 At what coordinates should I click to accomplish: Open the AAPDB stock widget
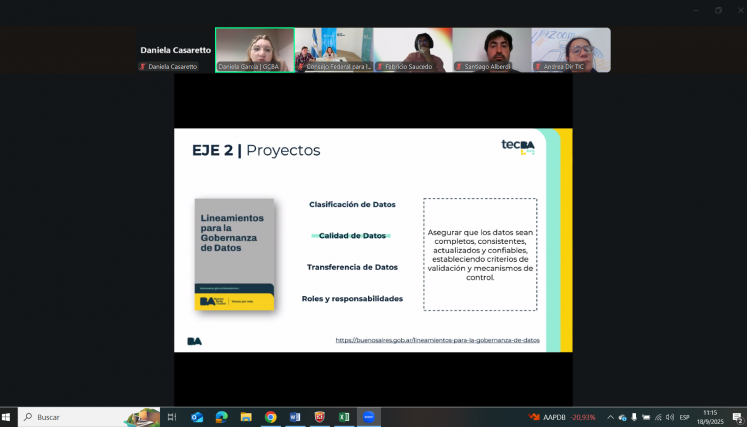(562, 417)
